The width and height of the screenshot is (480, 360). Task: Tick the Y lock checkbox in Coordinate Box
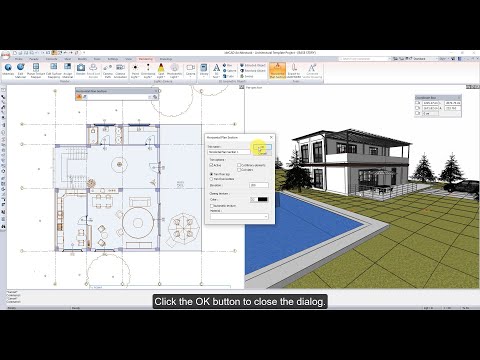point(418,108)
